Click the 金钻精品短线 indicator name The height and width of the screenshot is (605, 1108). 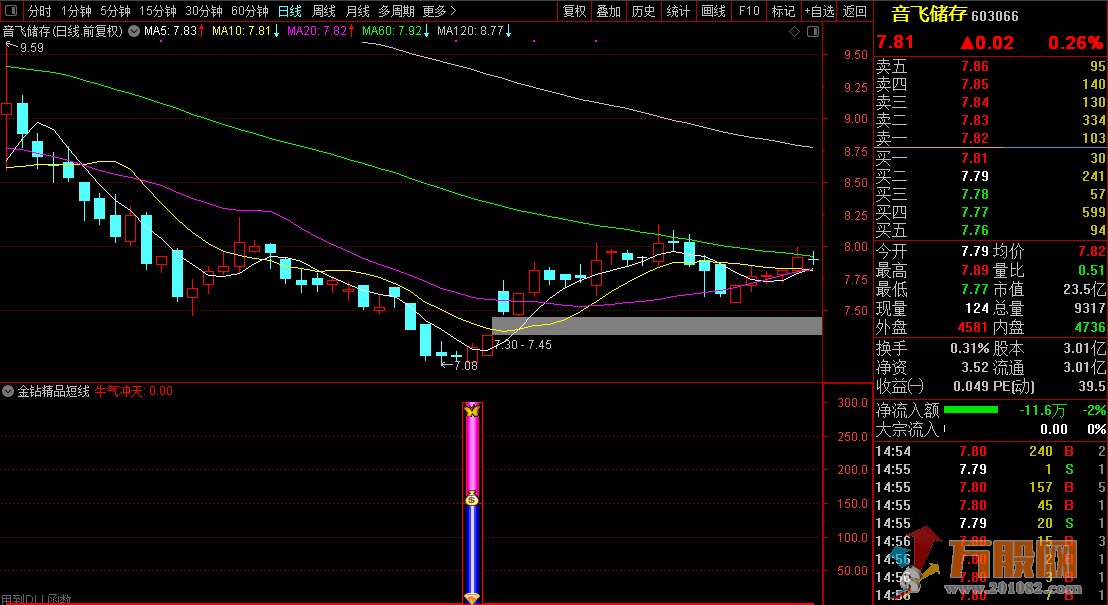54,391
